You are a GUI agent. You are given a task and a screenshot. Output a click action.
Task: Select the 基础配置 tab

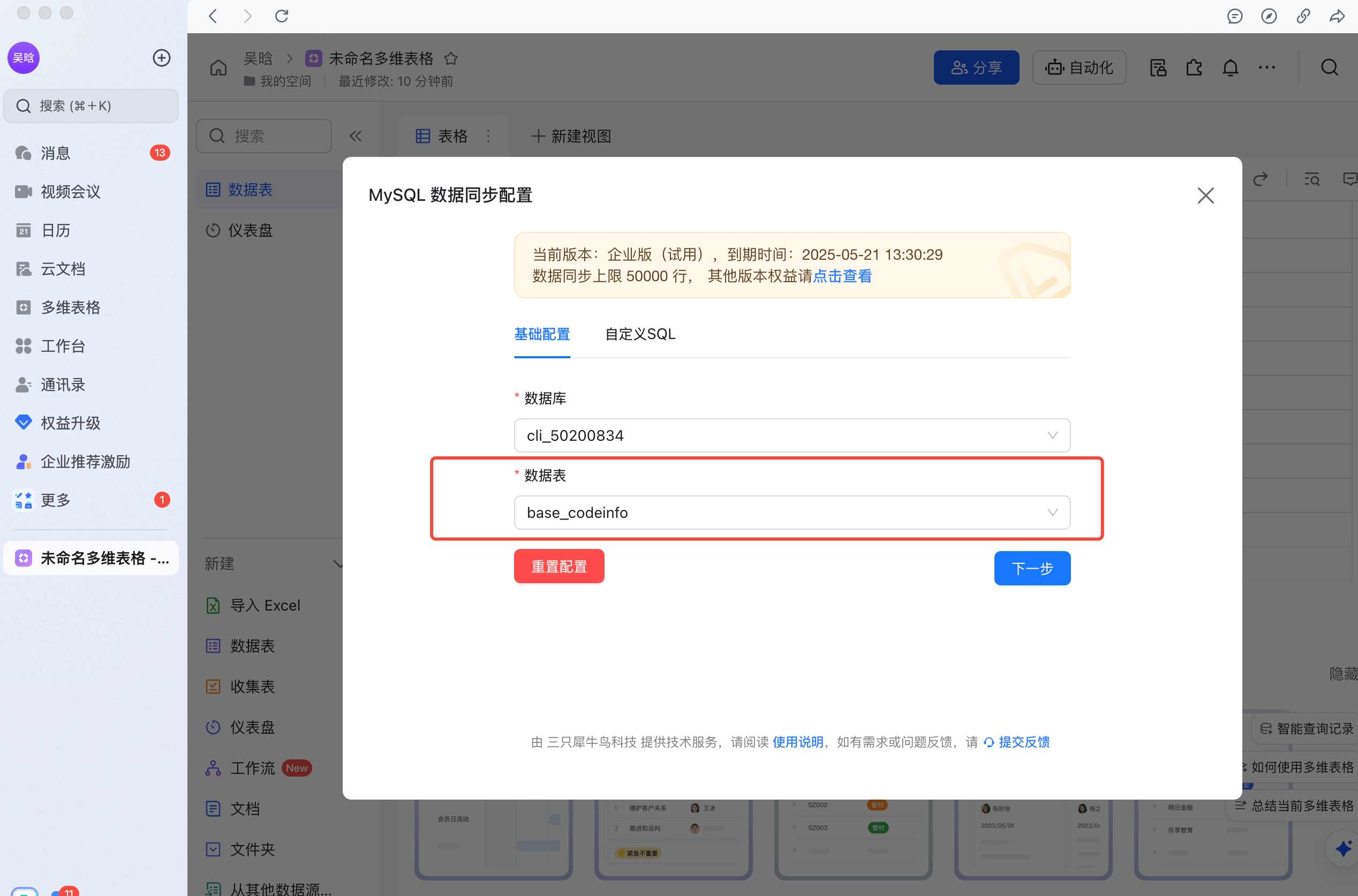(x=541, y=334)
